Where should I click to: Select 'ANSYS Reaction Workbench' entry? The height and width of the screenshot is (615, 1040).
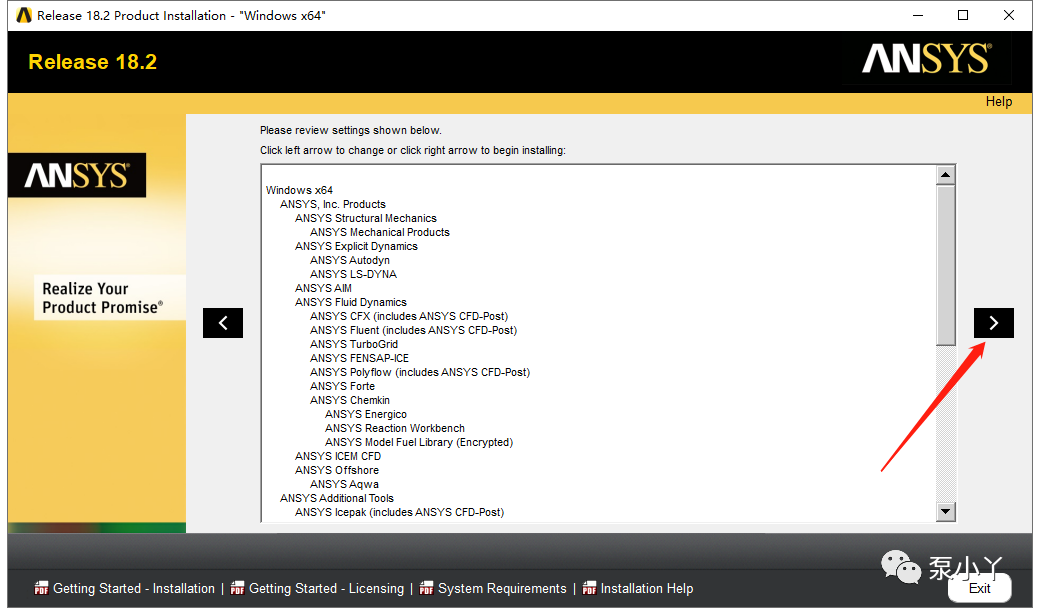(395, 428)
